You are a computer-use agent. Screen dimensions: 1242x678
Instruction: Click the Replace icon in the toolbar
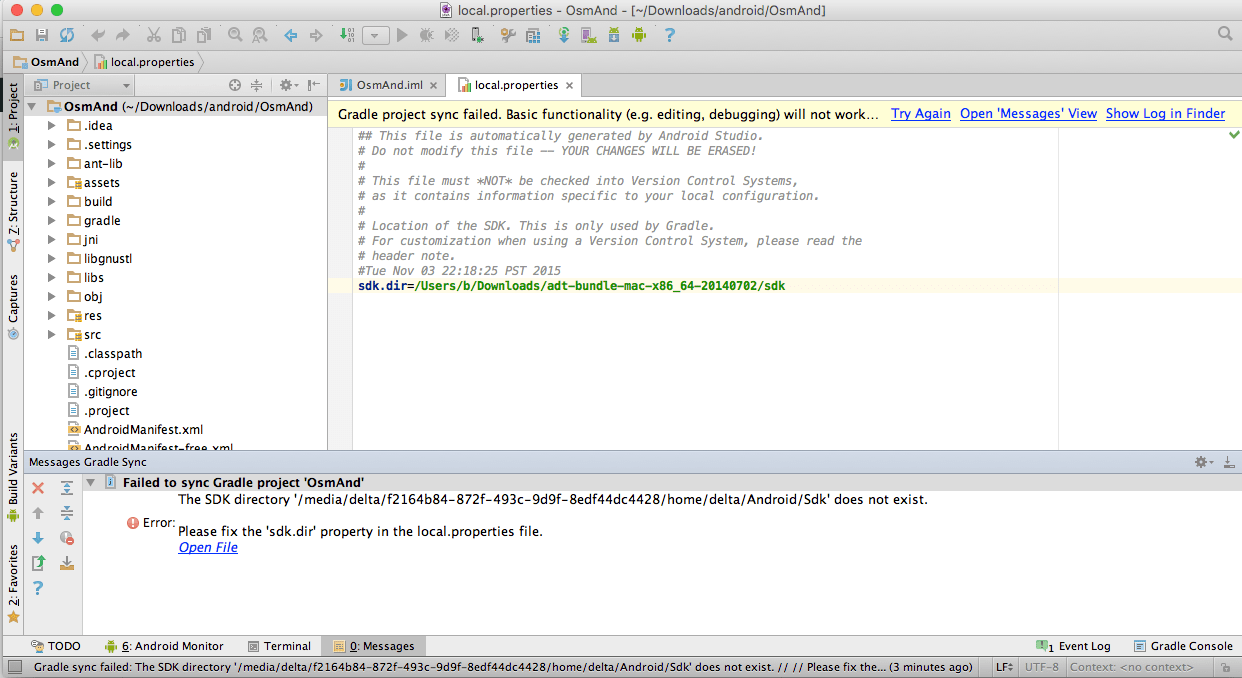(x=259, y=35)
